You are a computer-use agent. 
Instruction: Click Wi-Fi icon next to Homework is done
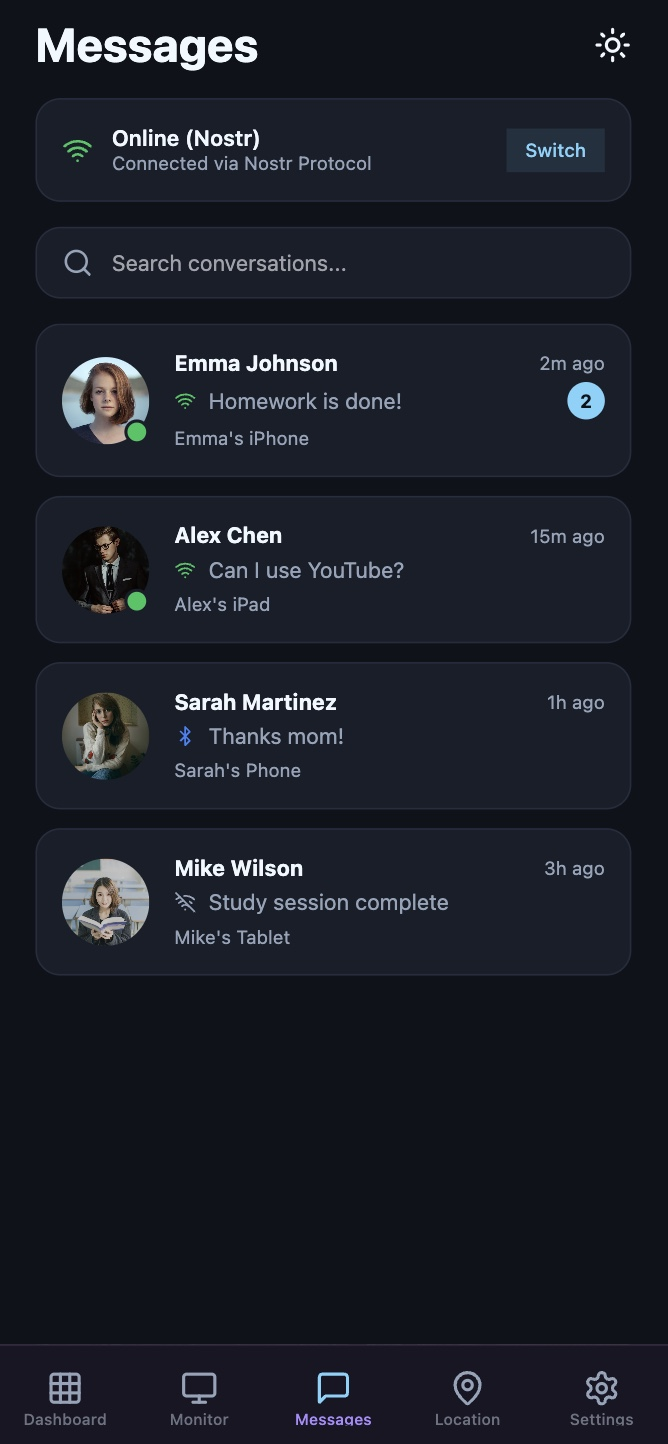[x=185, y=402]
